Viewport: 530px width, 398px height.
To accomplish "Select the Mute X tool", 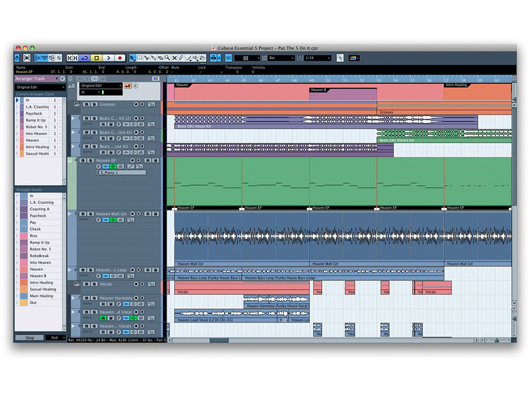I will [174, 58].
